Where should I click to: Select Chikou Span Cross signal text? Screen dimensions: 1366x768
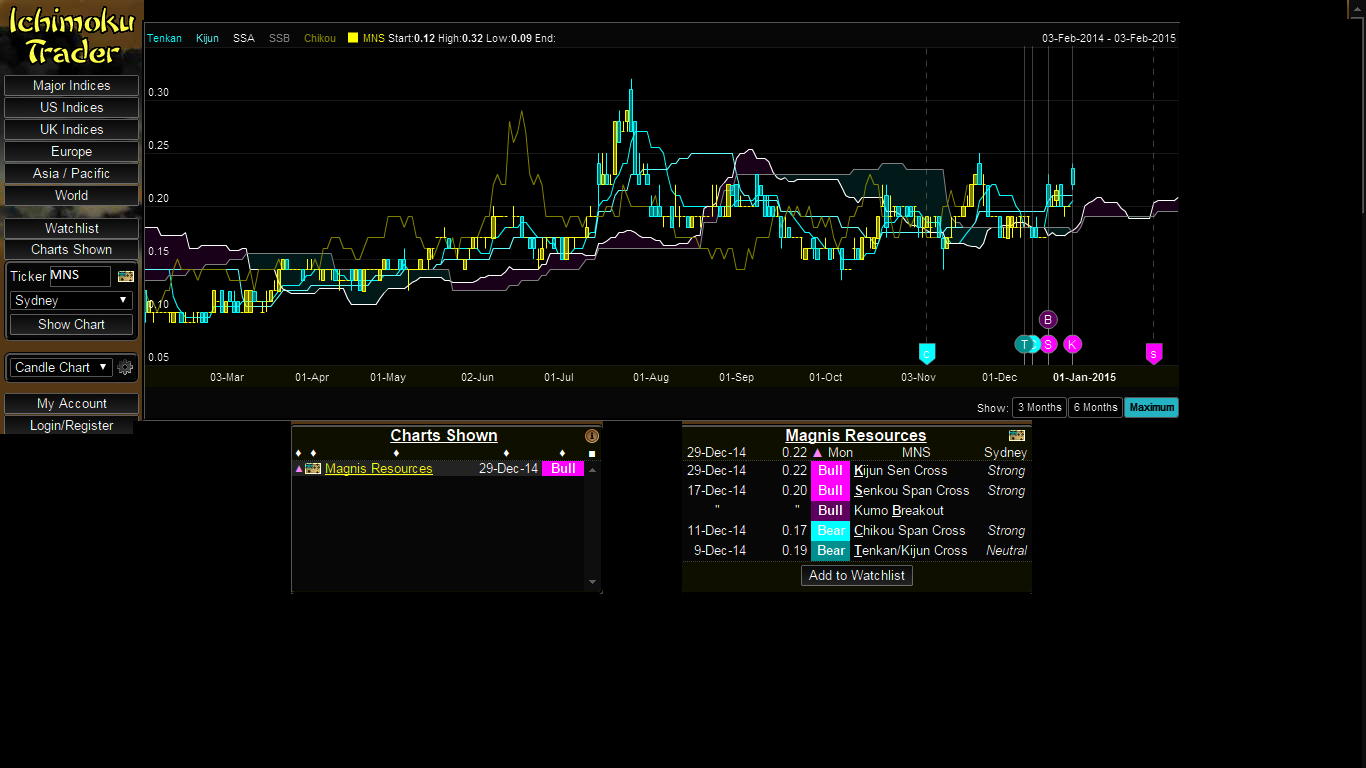coord(910,531)
